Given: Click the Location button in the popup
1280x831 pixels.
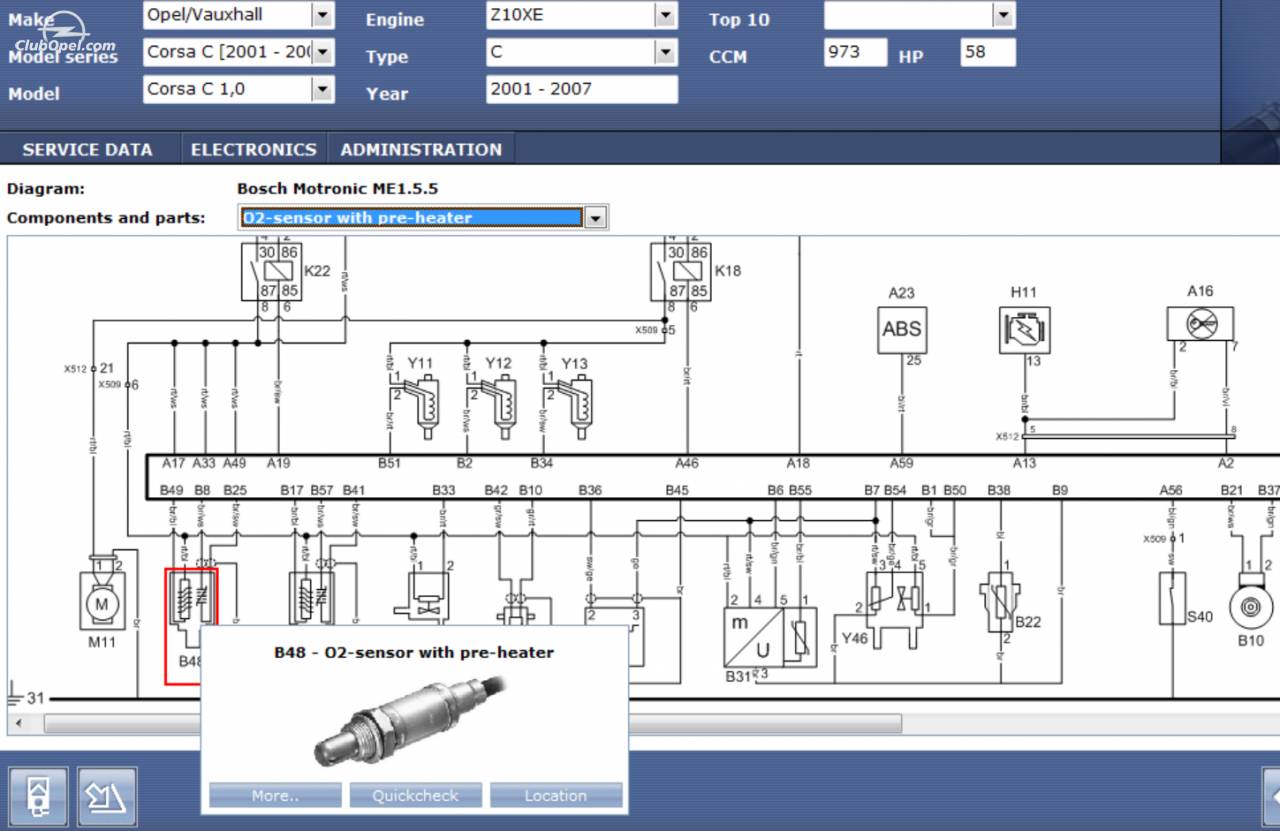Looking at the screenshot, I should point(556,796).
